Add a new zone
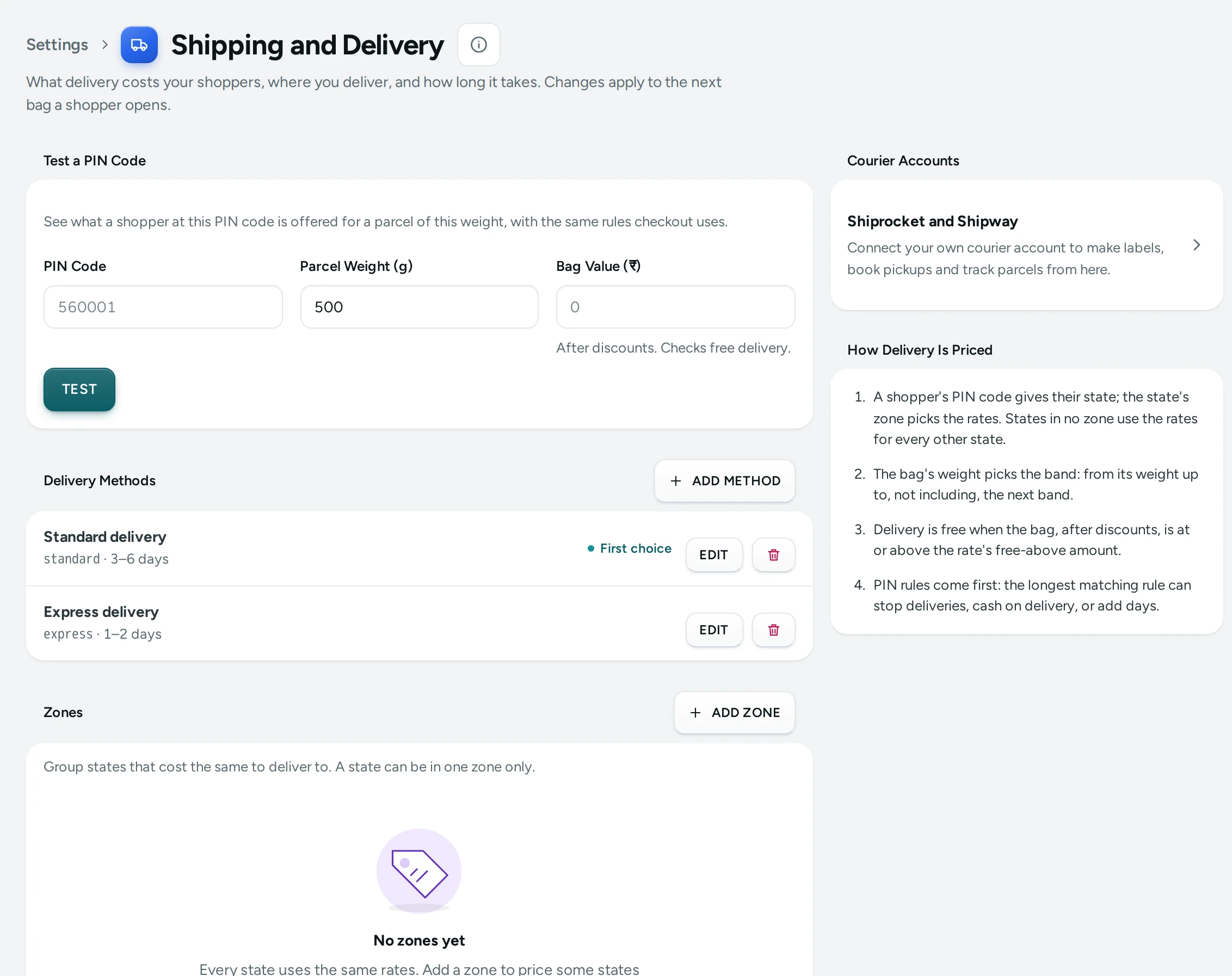Screen dimensions: 1232x976 click(734, 713)
